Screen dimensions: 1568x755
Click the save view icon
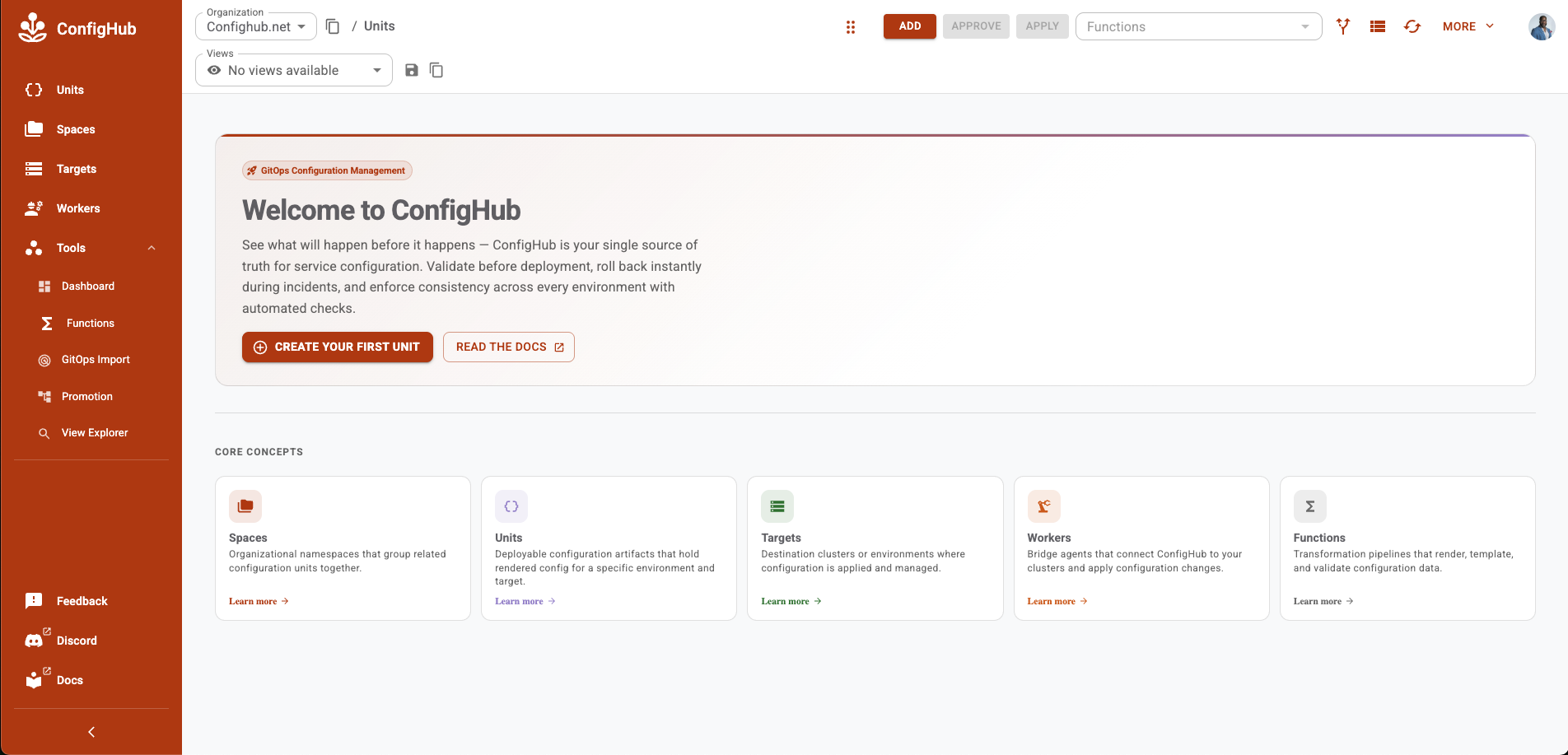coord(412,70)
